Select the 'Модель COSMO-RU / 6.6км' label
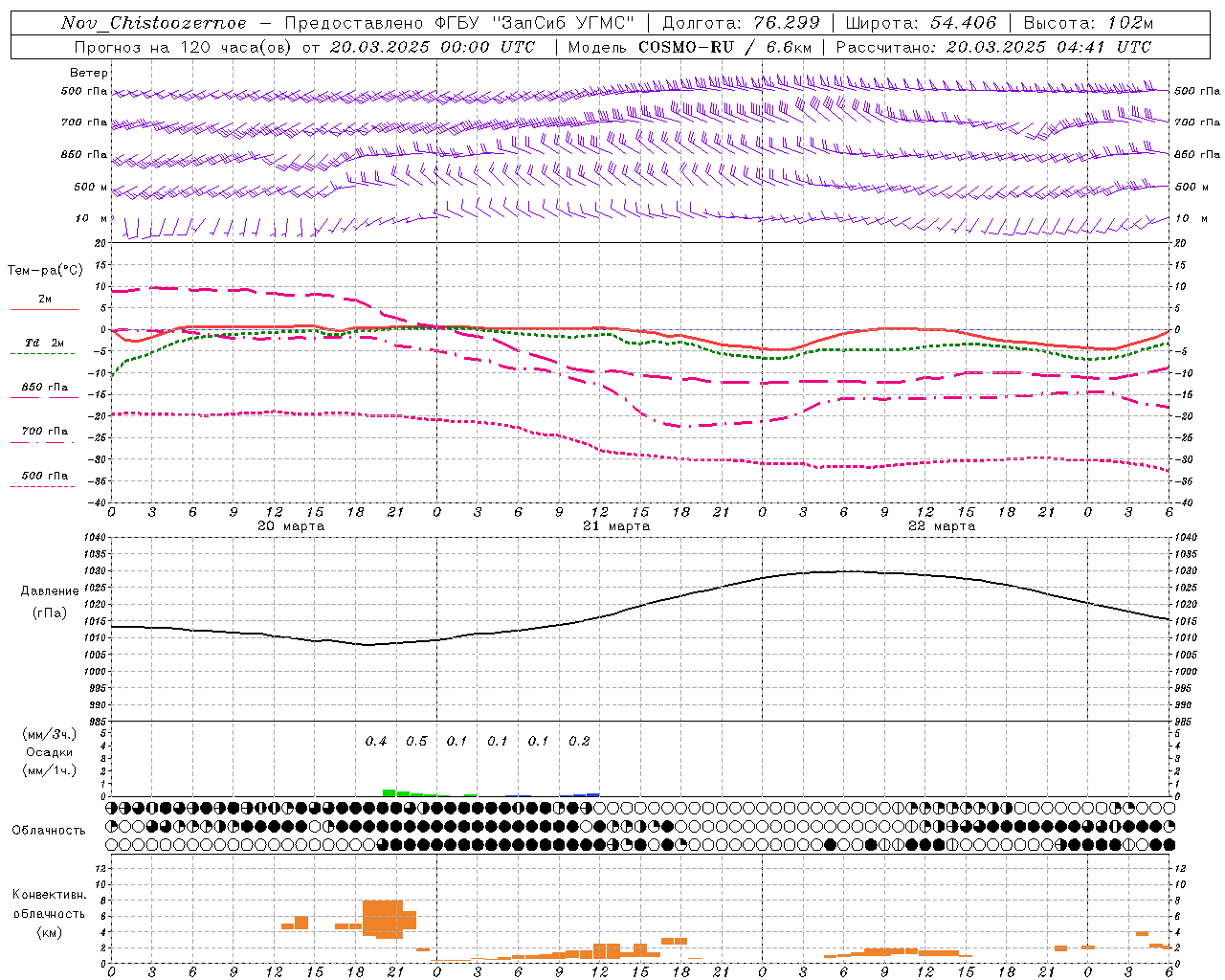The image size is (1225, 980). pos(689,47)
